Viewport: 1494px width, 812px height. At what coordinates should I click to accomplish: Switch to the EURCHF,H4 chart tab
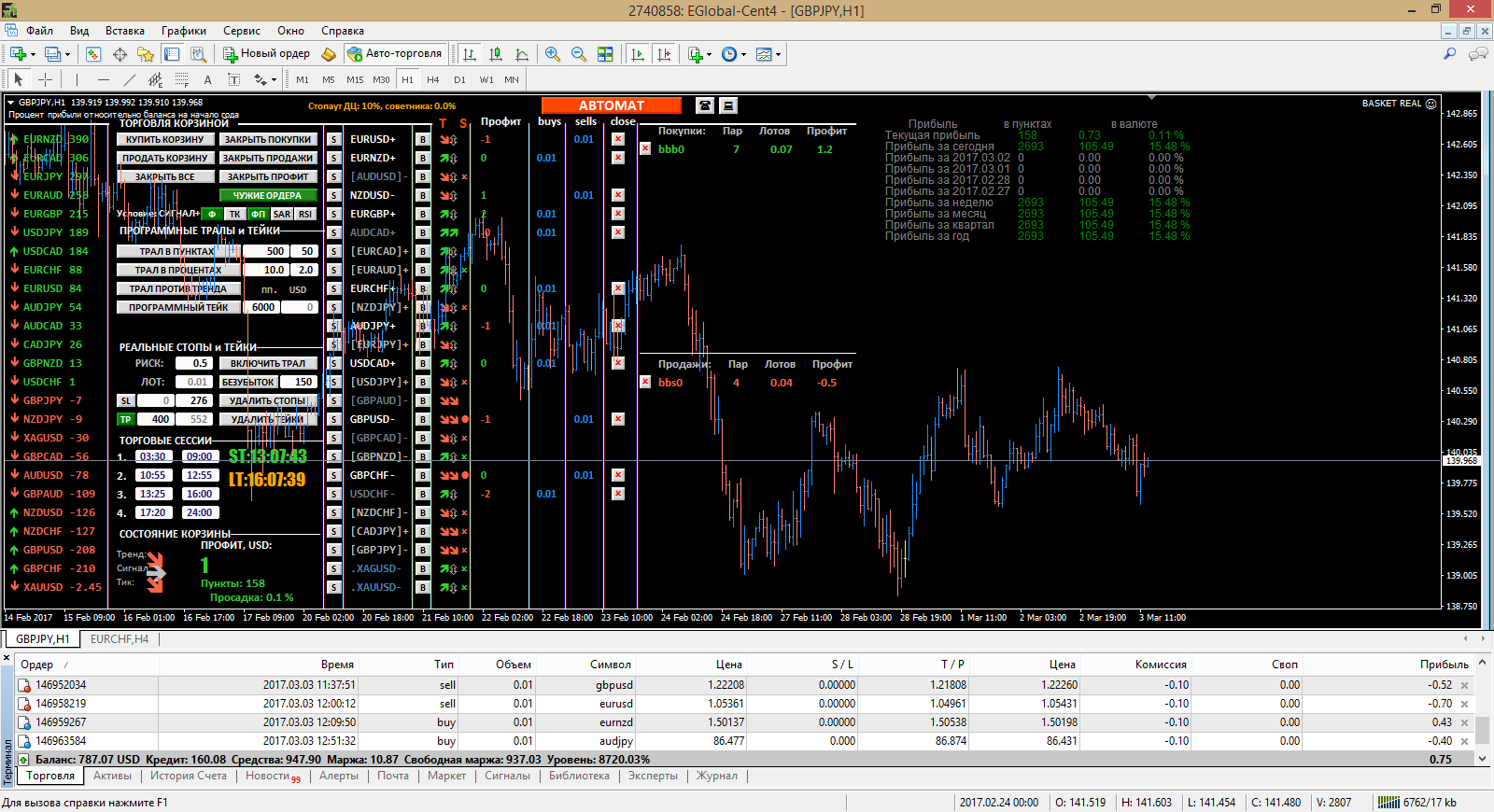(x=120, y=639)
